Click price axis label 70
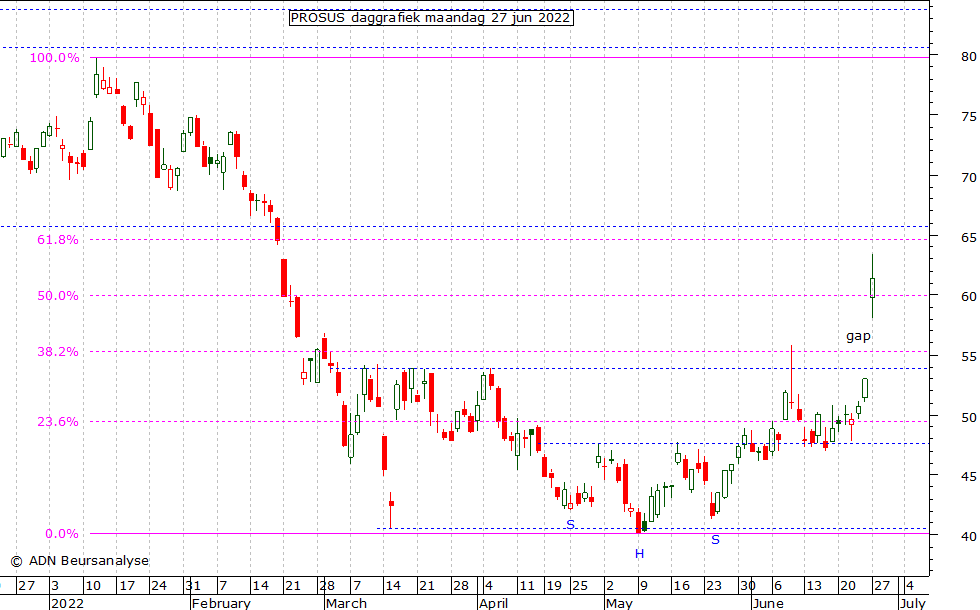This screenshot has height=610, width=980. click(x=969, y=178)
